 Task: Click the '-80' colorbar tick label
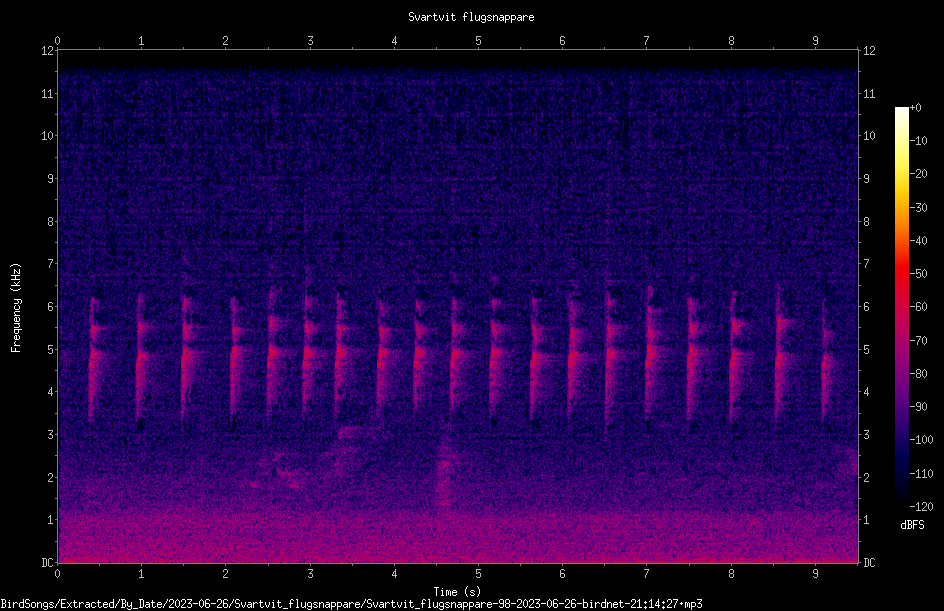click(x=918, y=374)
